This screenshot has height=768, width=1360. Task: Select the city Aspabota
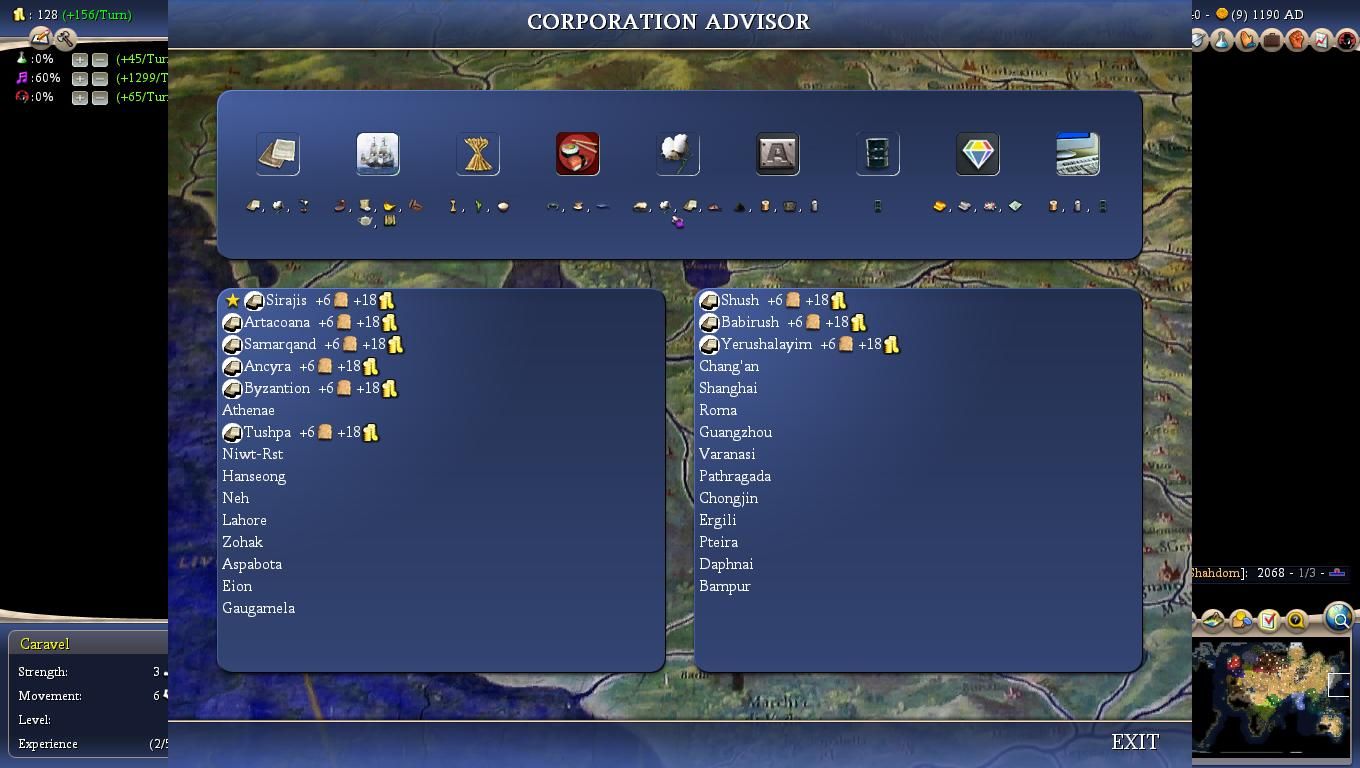click(252, 564)
